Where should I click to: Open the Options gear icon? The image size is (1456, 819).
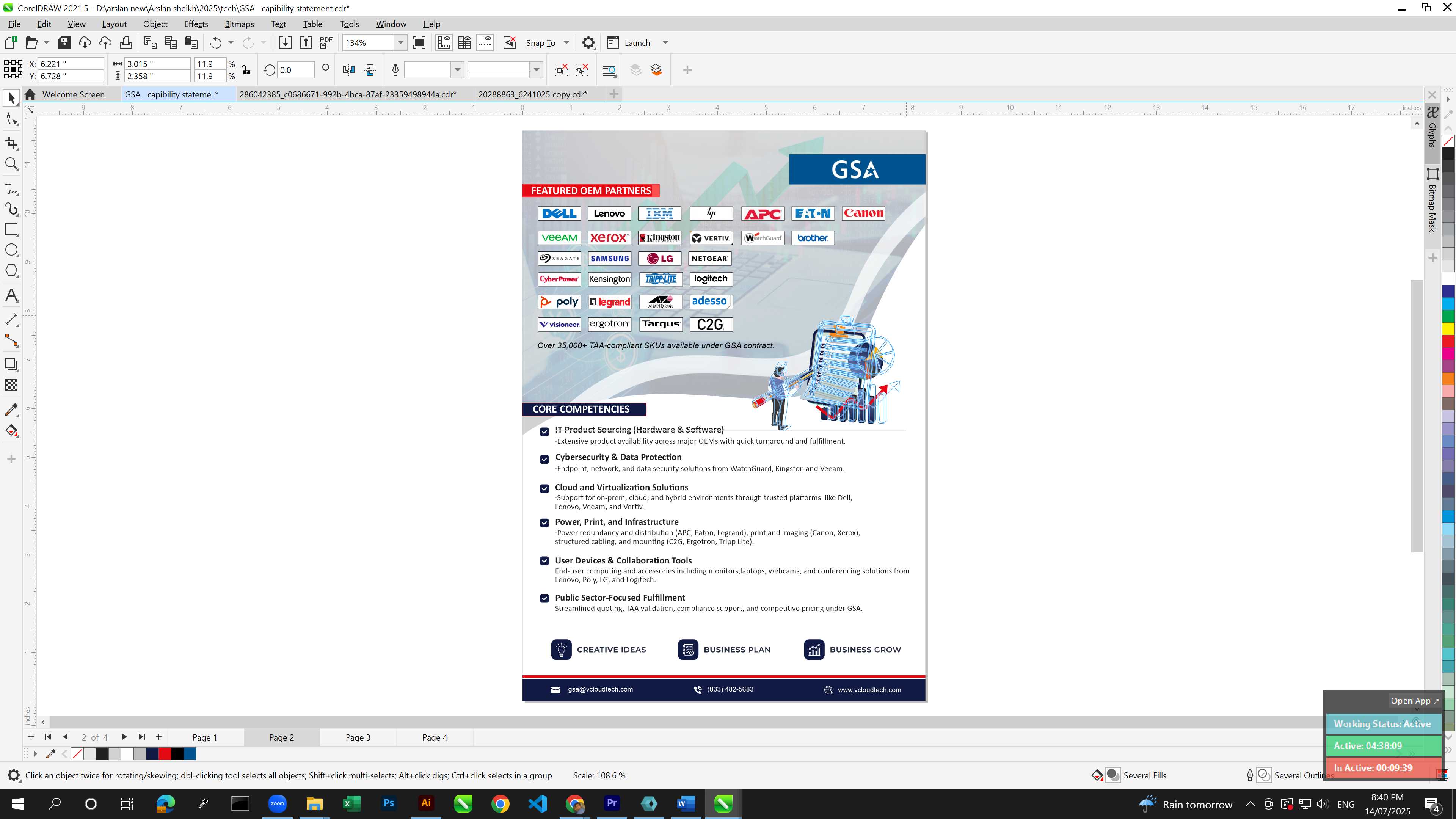point(588,42)
